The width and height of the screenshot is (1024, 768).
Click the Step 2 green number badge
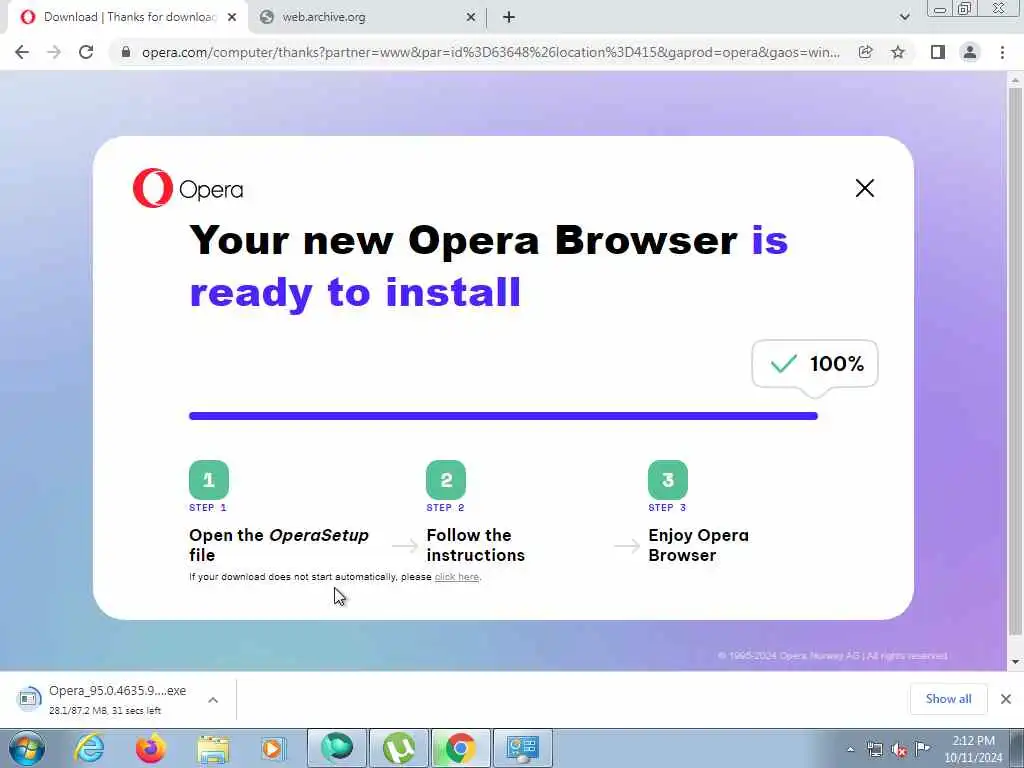pyautogui.click(x=446, y=480)
